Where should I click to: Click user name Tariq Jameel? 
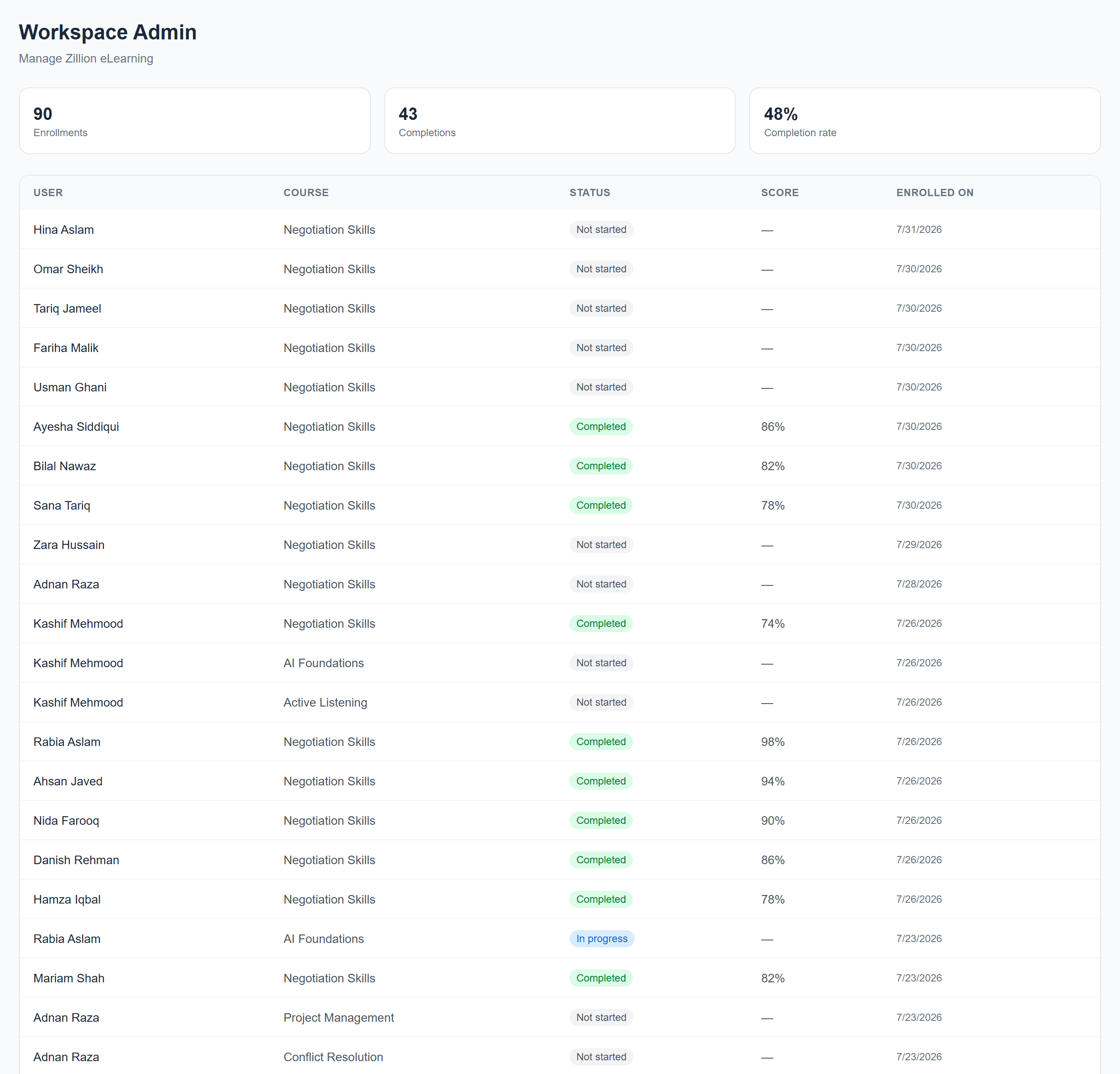click(67, 309)
